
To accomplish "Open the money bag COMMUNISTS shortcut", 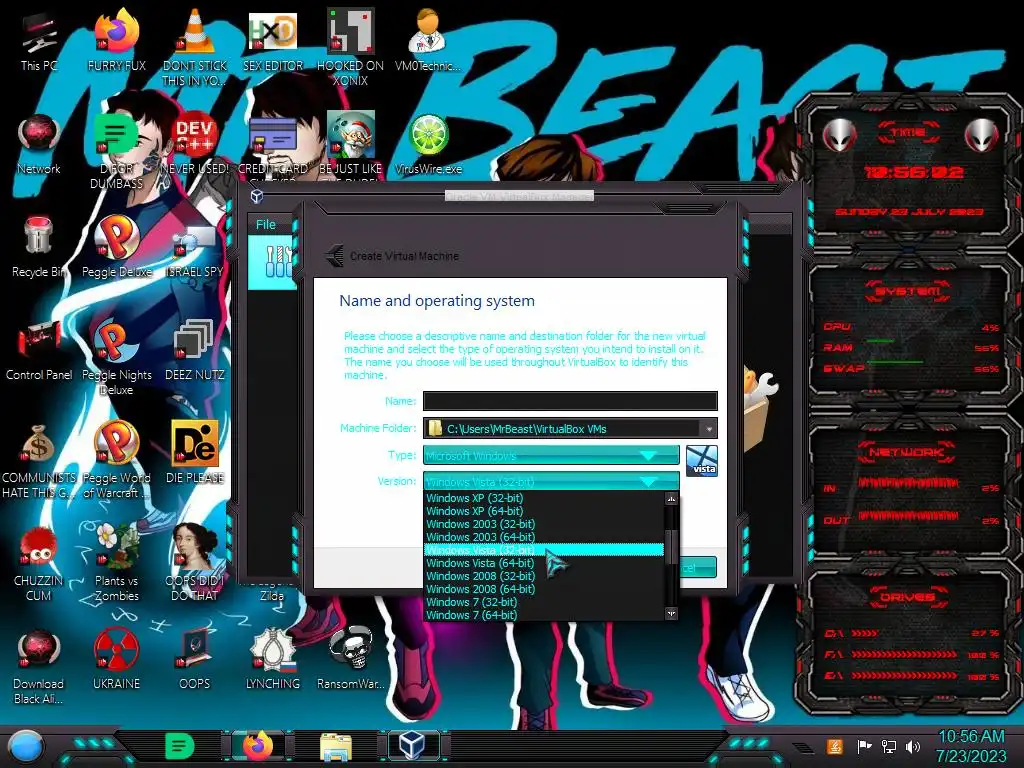I will point(39,461).
